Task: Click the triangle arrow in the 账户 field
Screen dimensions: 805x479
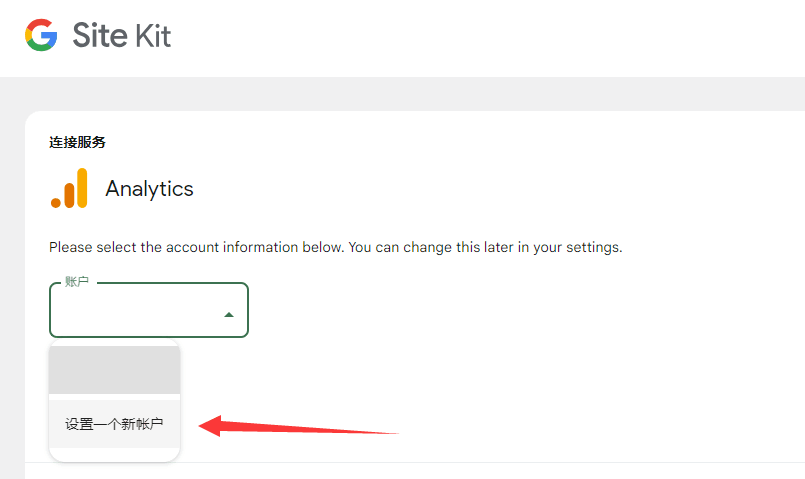Action: tap(229, 314)
